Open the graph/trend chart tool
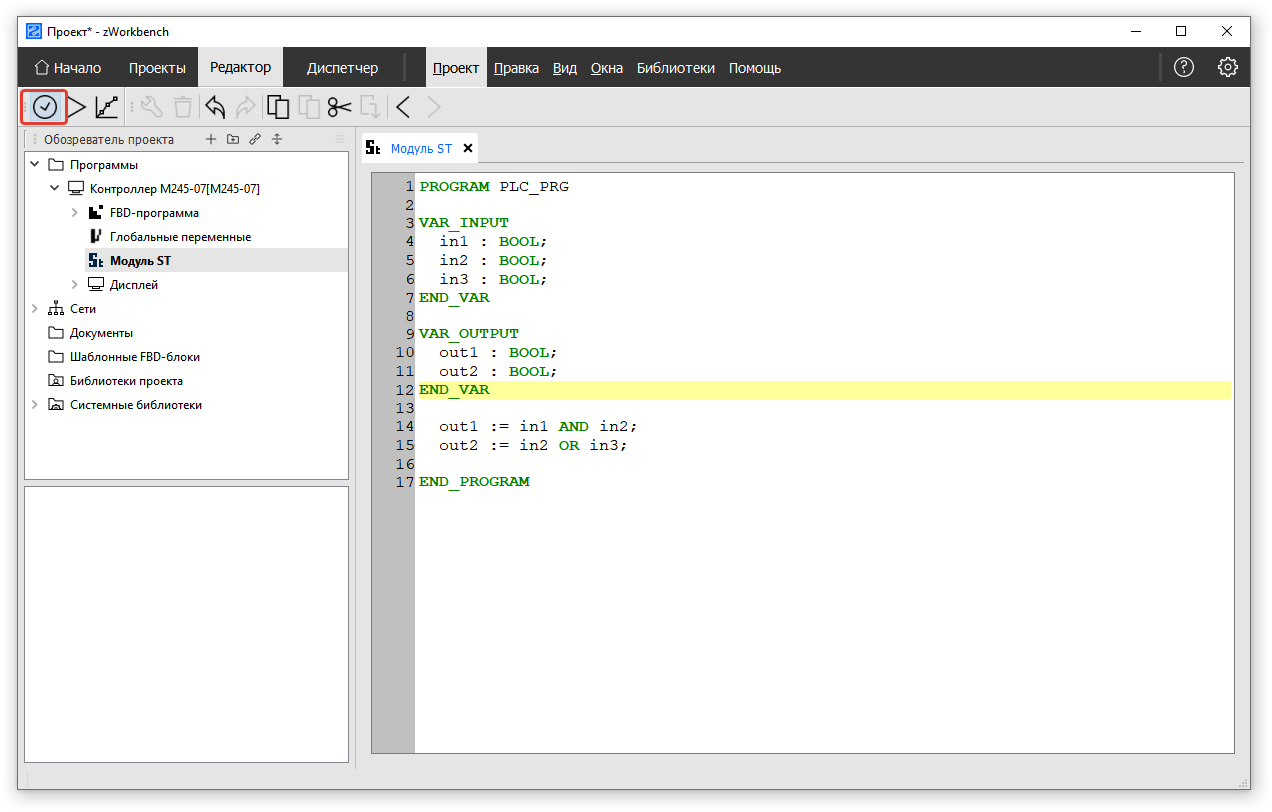The height and width of the screenshot is (812, 1272). click(107, 107)
